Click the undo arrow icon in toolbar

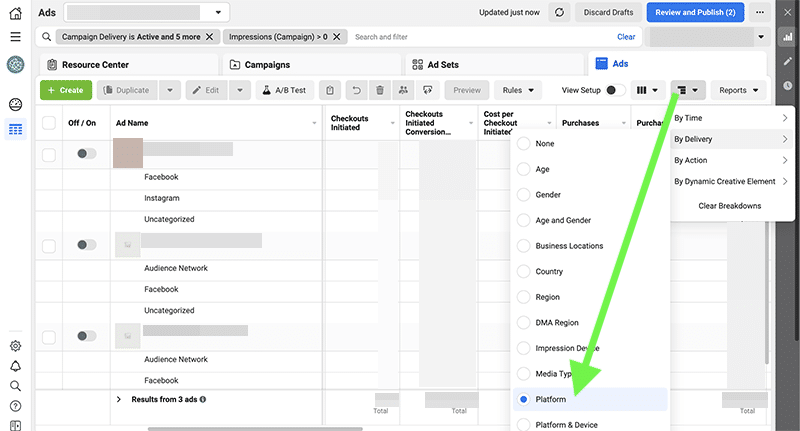[355, 90]
